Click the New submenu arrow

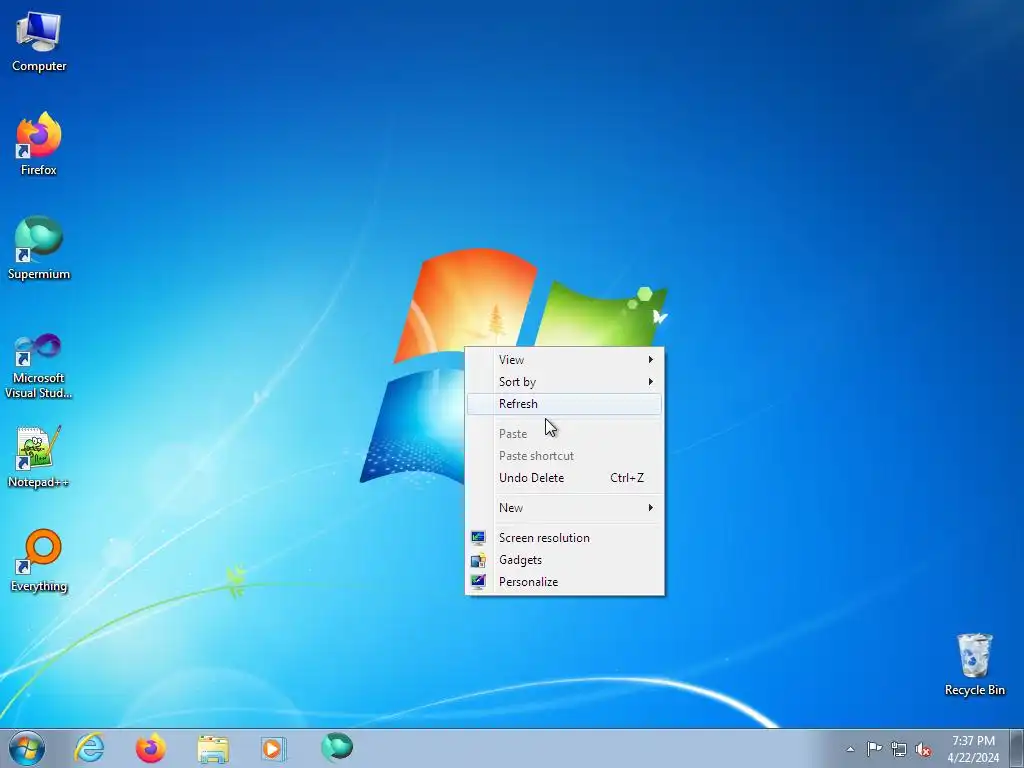pyautogui.click(x=650, y=508)
